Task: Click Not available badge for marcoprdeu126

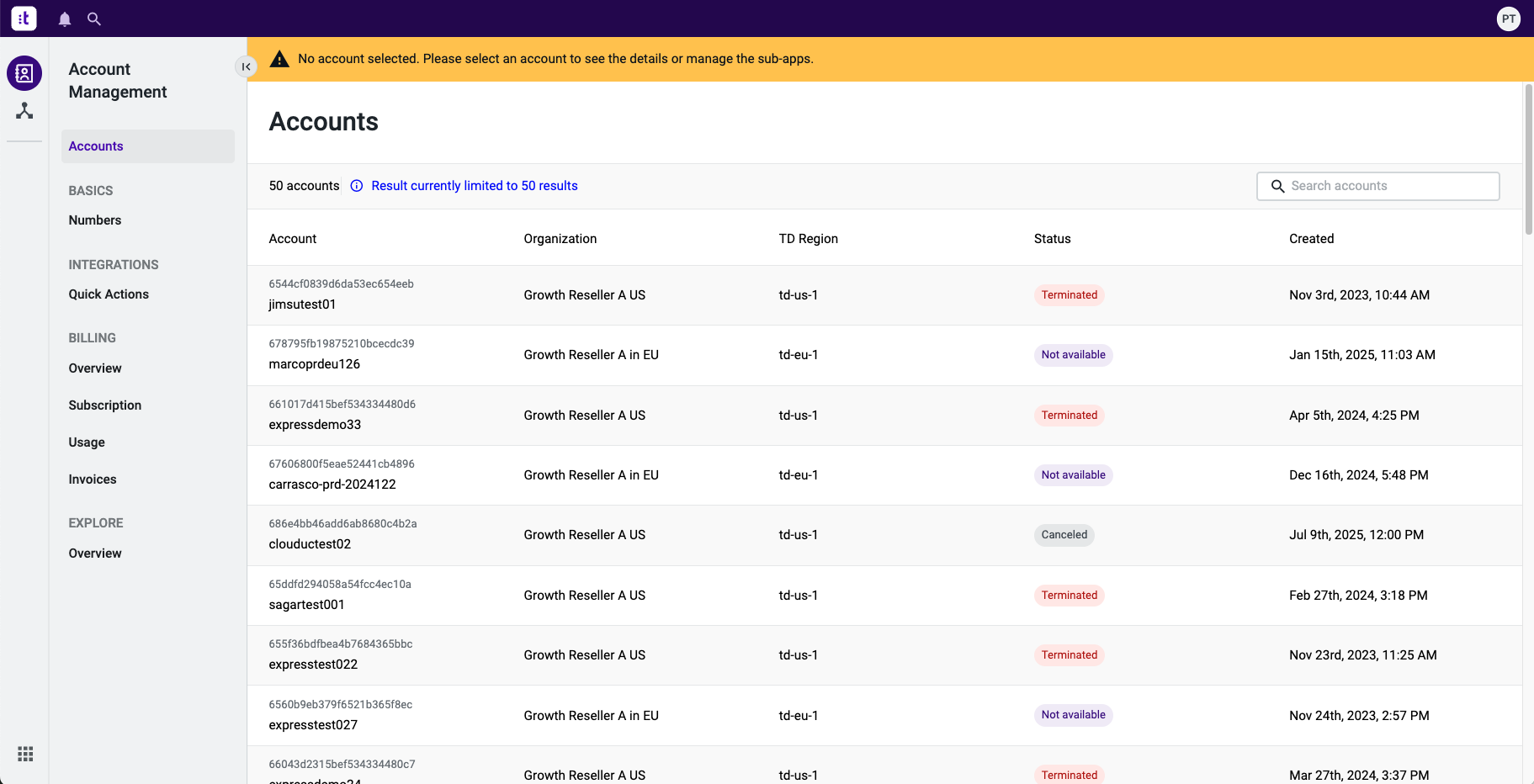Action: click(x=1074, y=355)
